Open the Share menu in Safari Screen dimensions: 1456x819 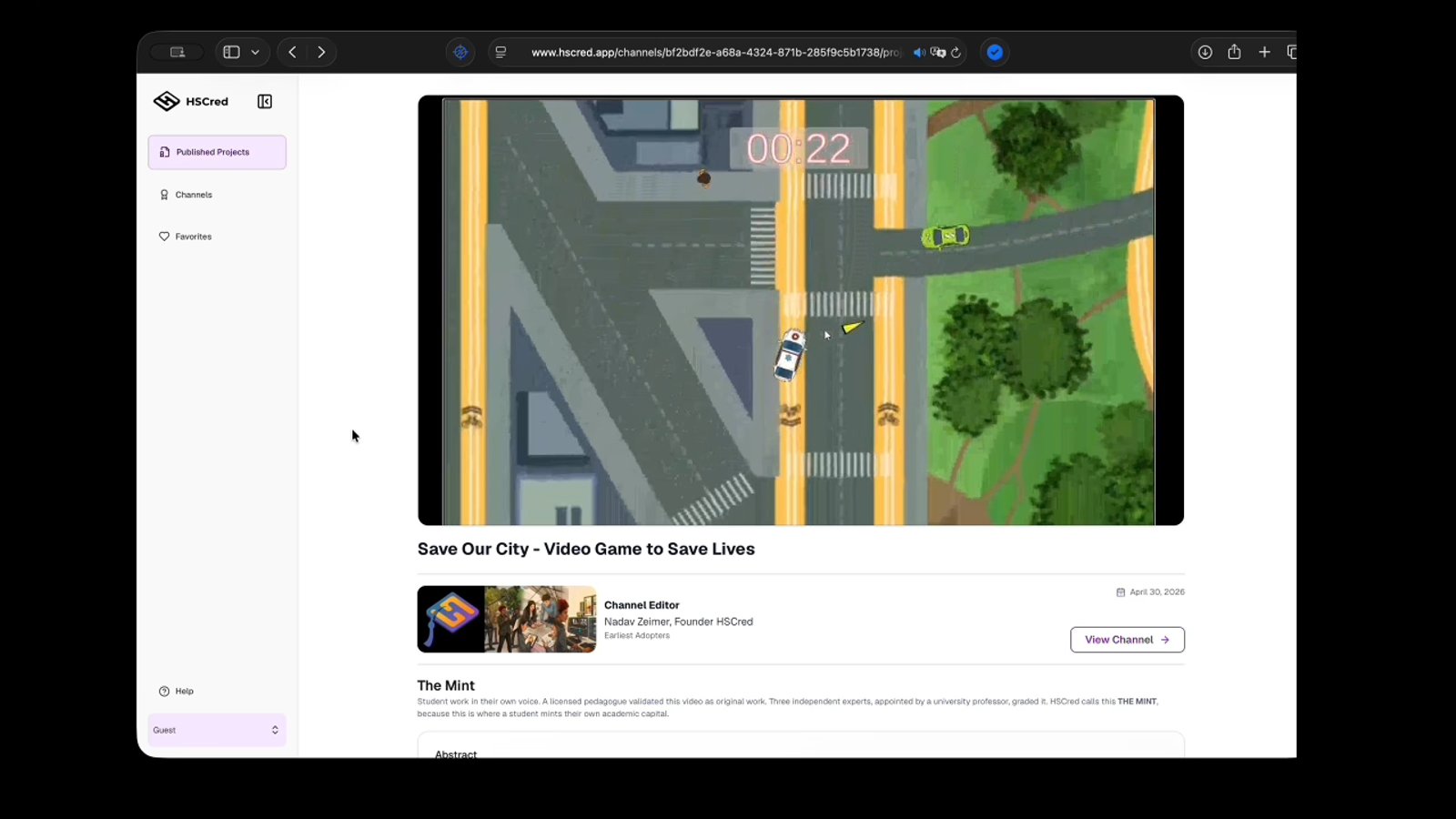click(x=1234, y=52)
